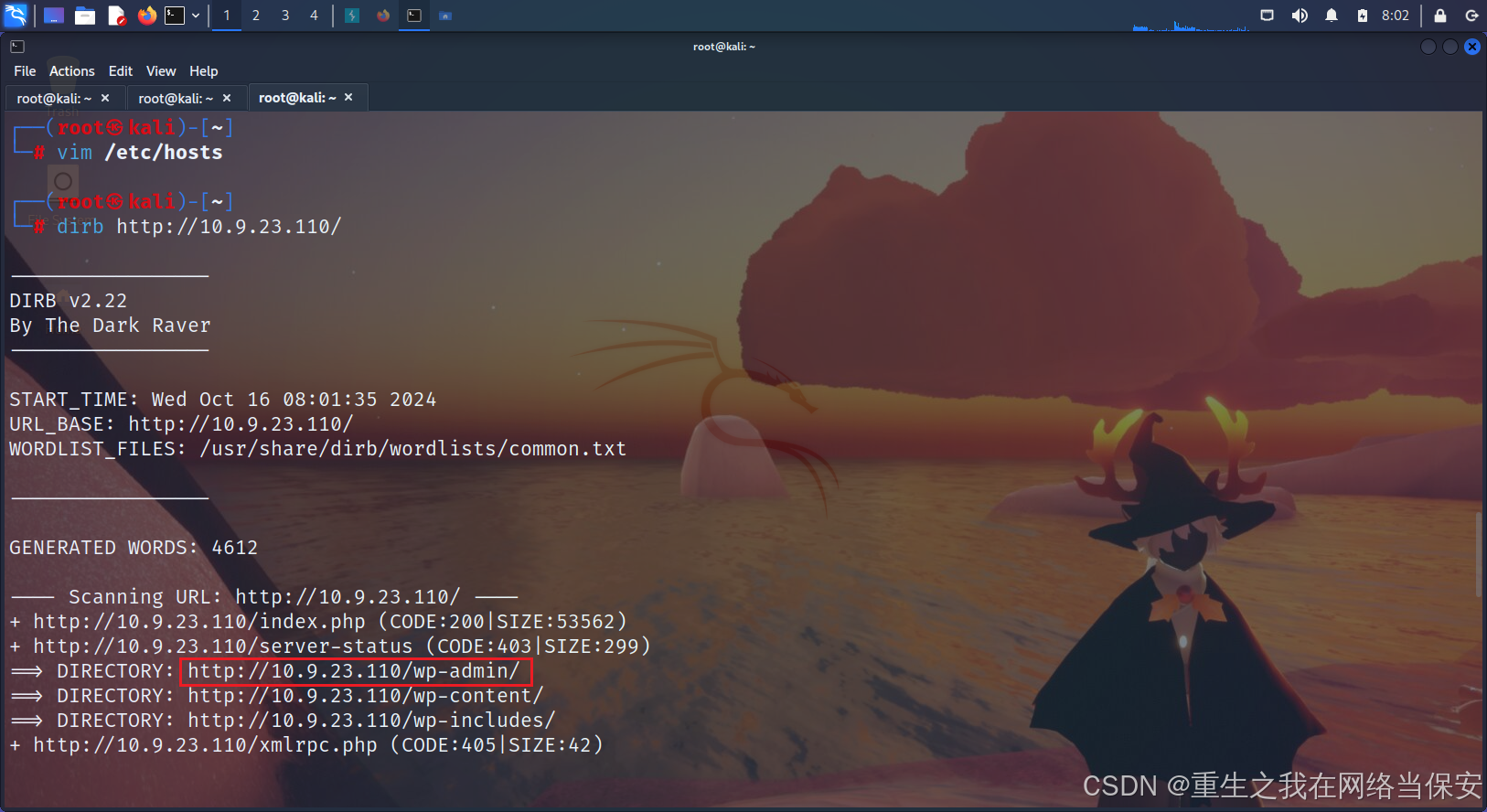Open the Actions menu

tap(72, 71)
